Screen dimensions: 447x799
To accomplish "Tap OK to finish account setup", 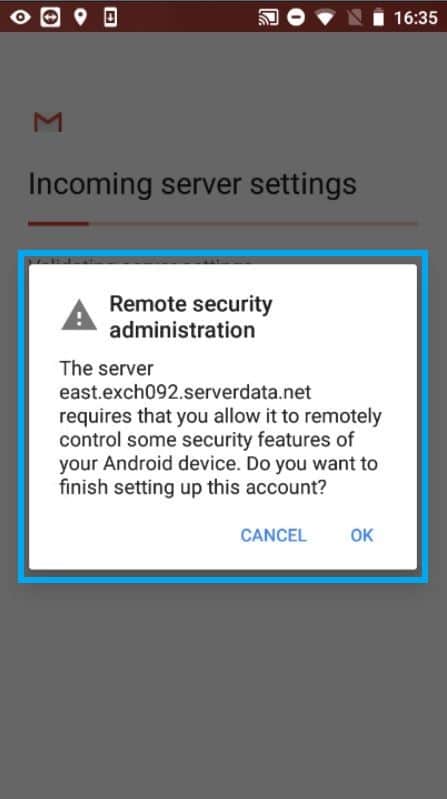I will click(x=362, y=535).
